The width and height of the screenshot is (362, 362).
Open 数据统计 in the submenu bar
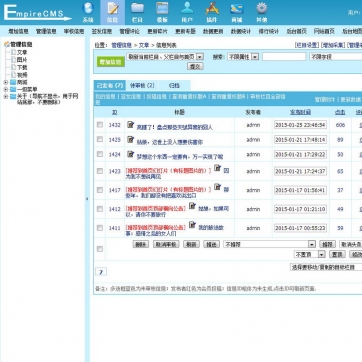point(241,31)
